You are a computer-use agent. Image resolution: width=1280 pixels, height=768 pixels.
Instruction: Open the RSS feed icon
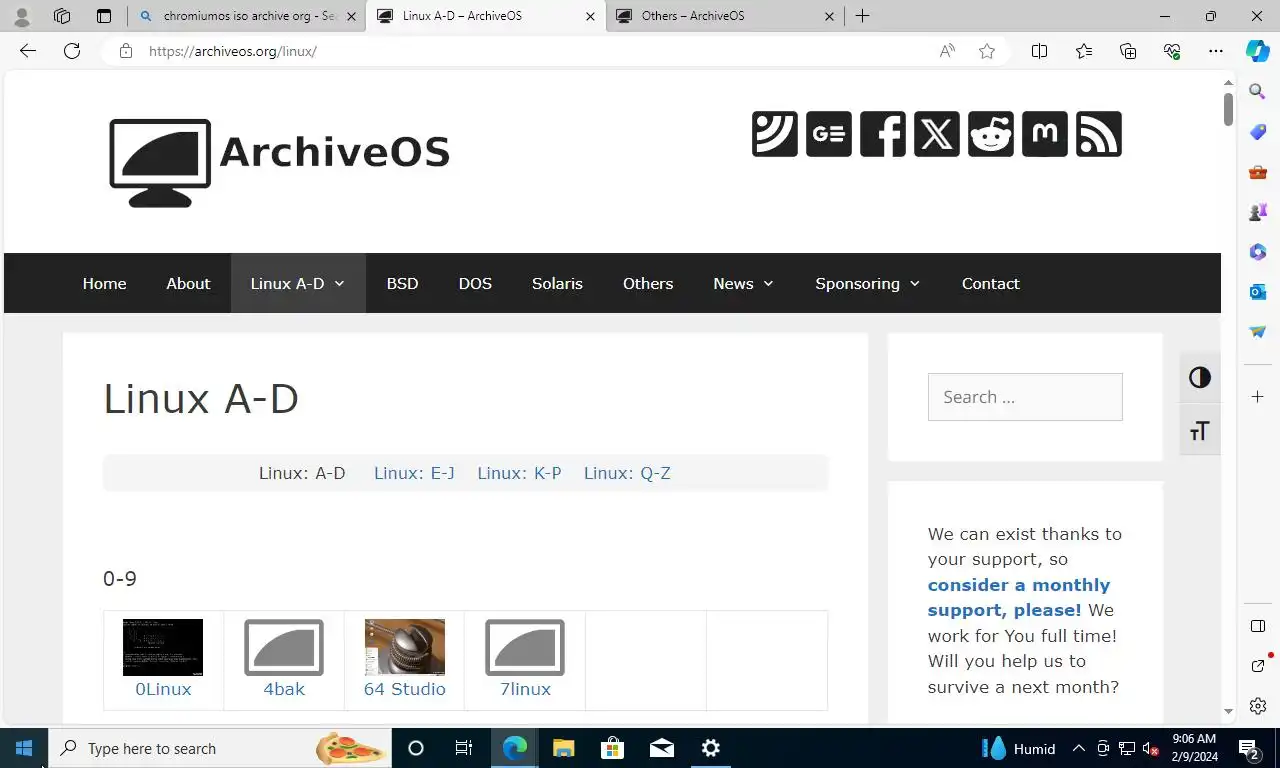point(1099,134)
